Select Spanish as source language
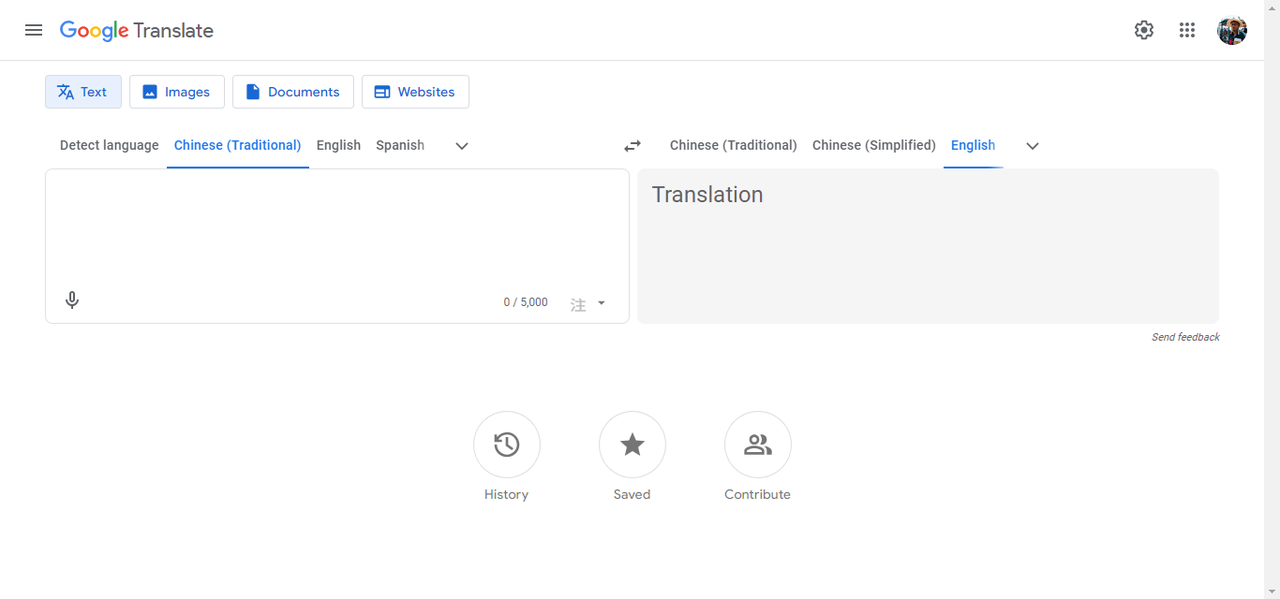Screen dimensions: 1280x599 click(x=400, y=146)
